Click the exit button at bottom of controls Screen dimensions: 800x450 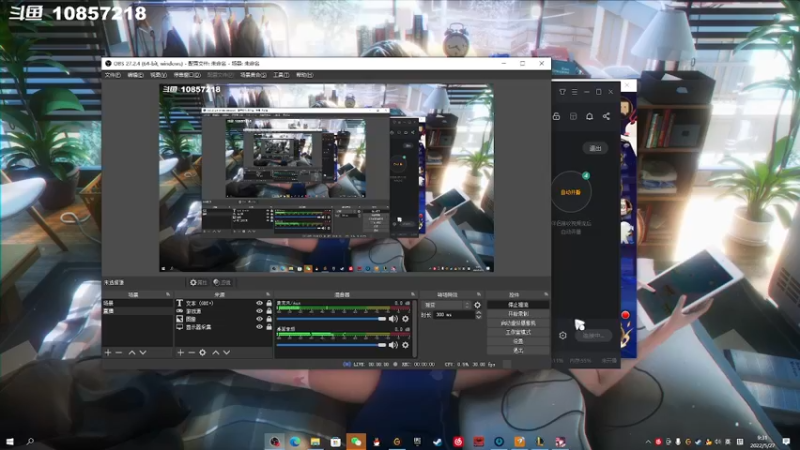[518, 351]
